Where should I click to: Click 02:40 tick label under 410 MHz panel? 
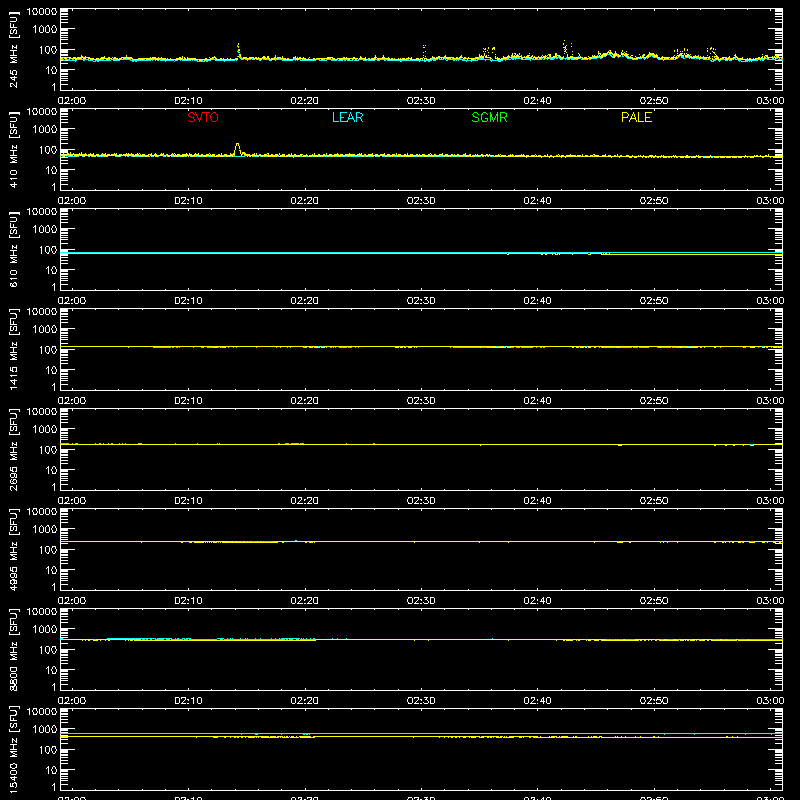tap(537, 201)
